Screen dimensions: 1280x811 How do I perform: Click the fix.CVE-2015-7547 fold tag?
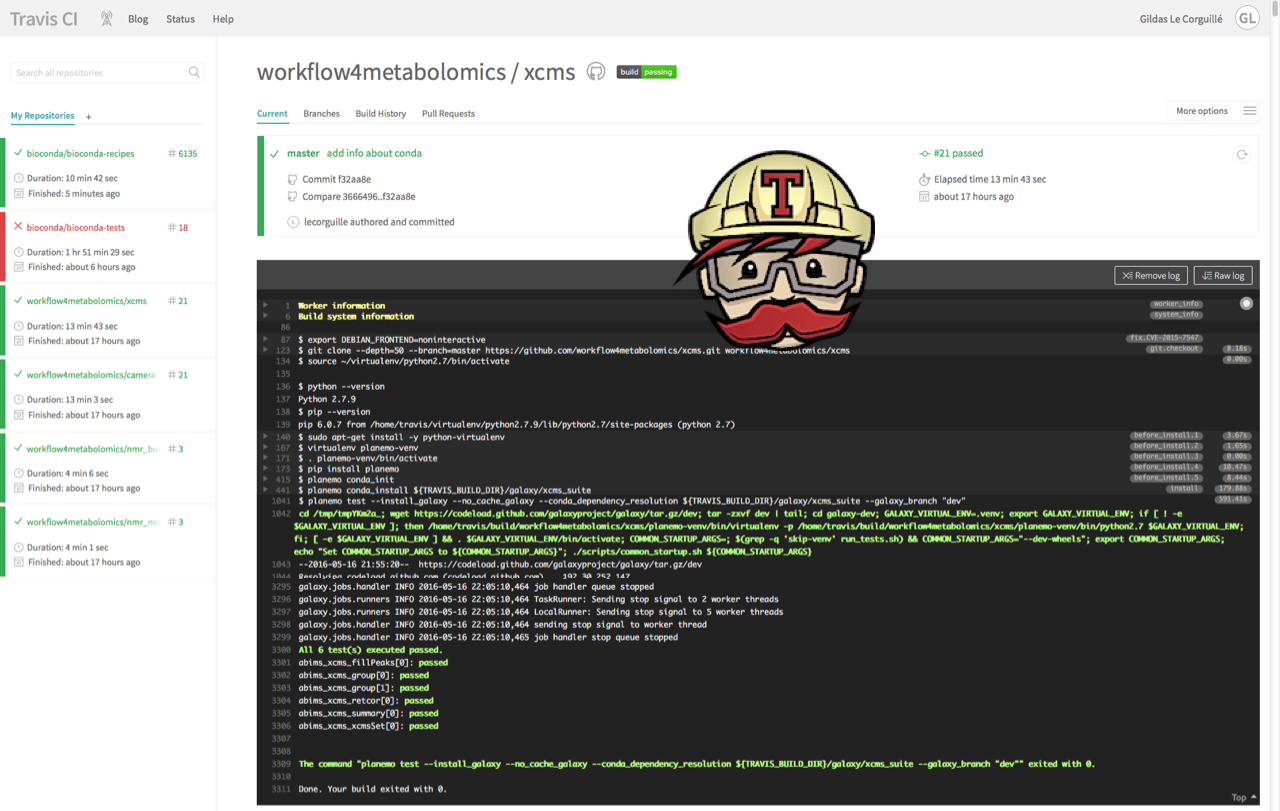tap(1164, 338)
